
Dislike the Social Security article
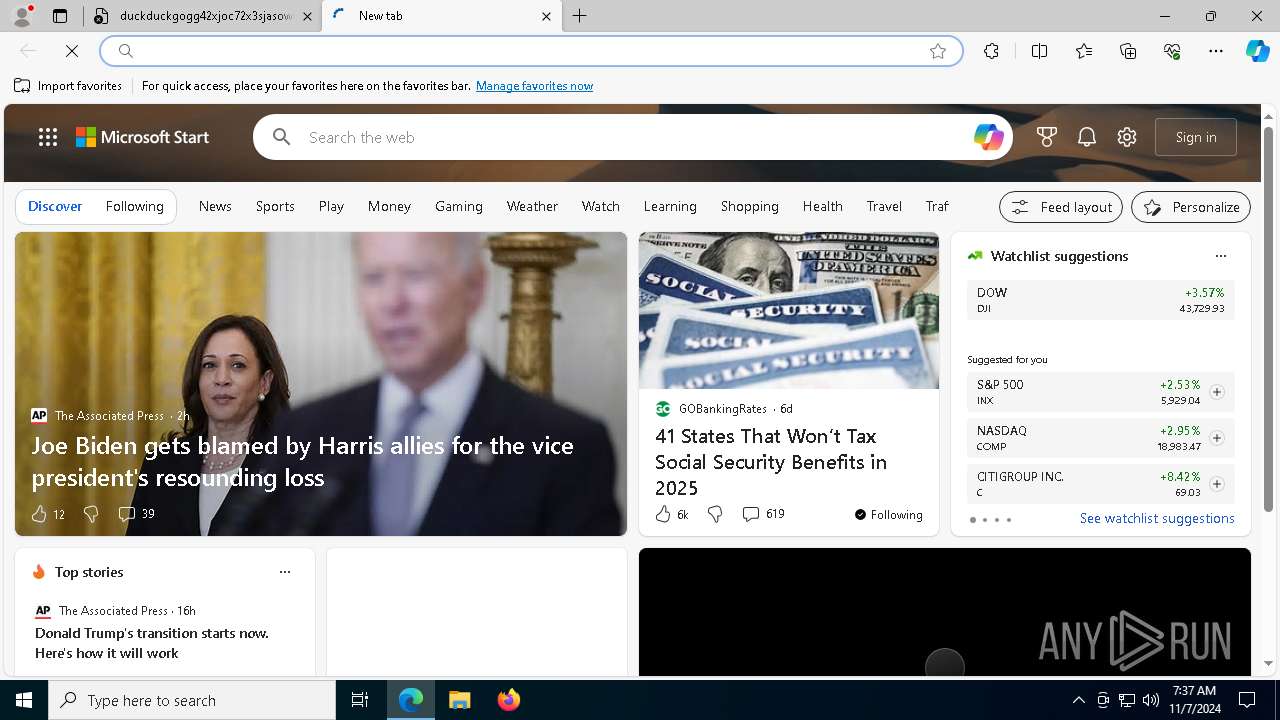[715, 514]
